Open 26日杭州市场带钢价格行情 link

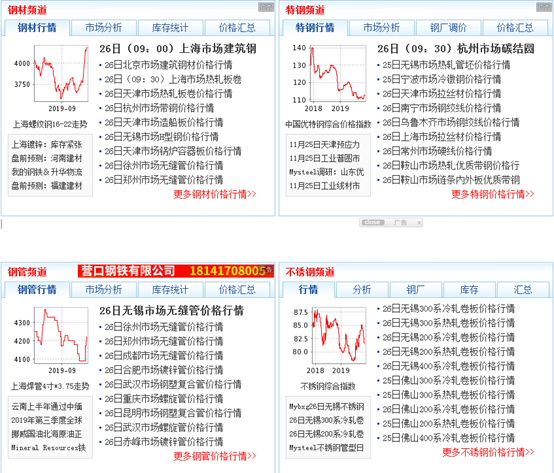(x=159, y=108)
